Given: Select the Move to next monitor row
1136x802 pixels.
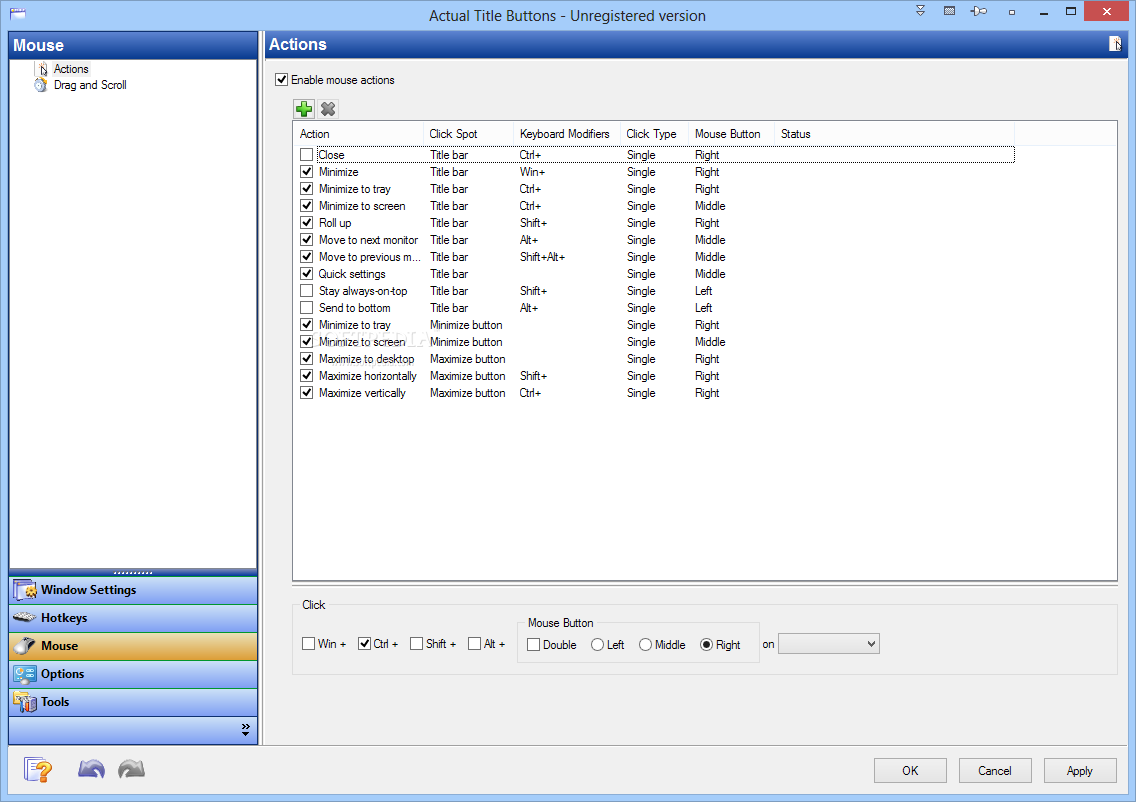Looking at the screenshot, I should coord(654,240).
